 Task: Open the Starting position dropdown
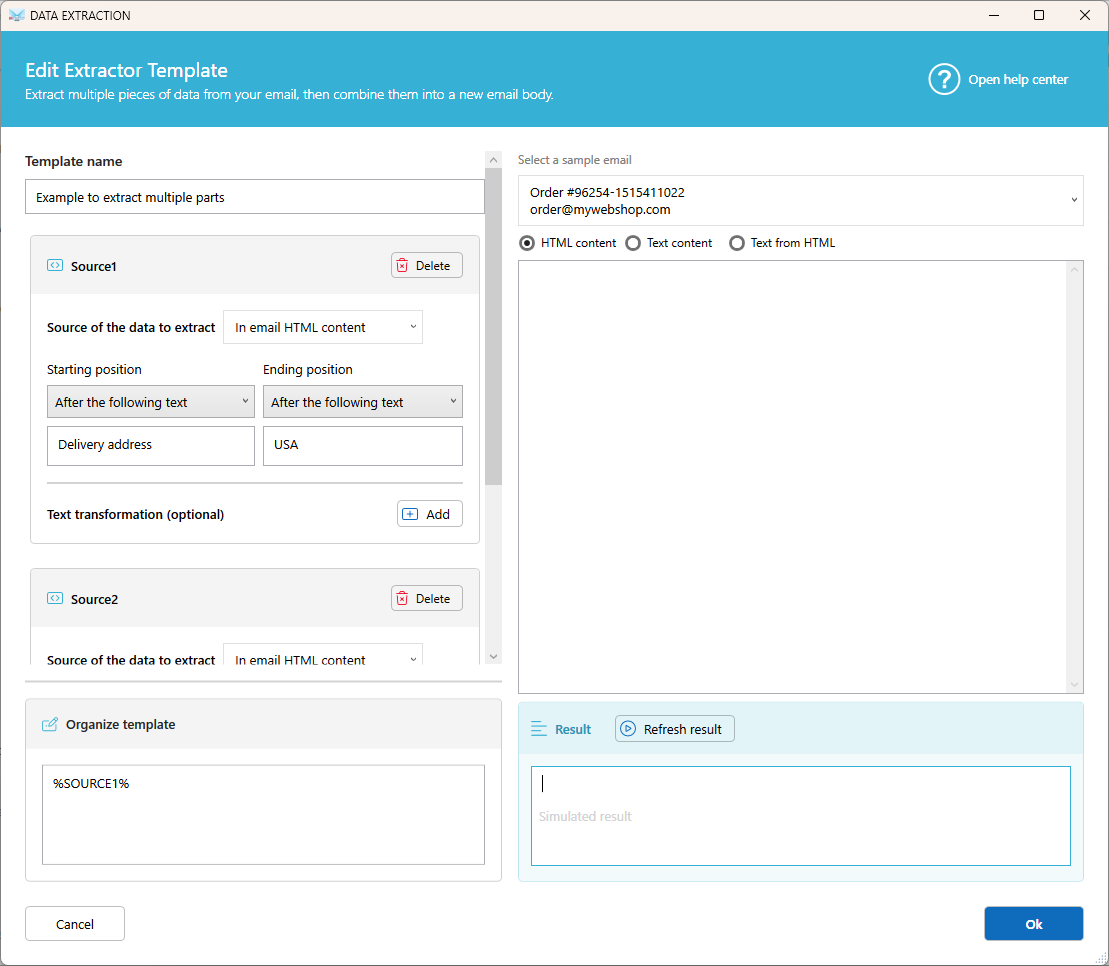pos(151,402)
